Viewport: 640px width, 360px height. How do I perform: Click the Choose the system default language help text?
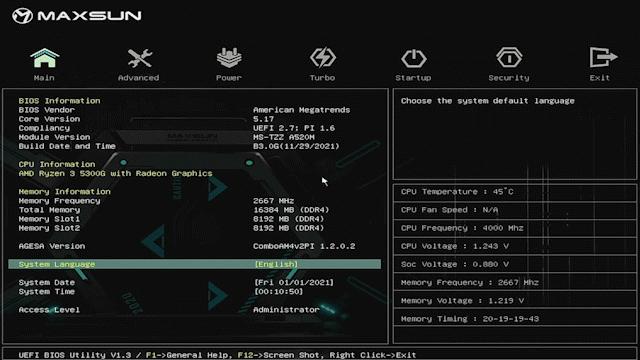pyautogui.click(x=487, y=101)
